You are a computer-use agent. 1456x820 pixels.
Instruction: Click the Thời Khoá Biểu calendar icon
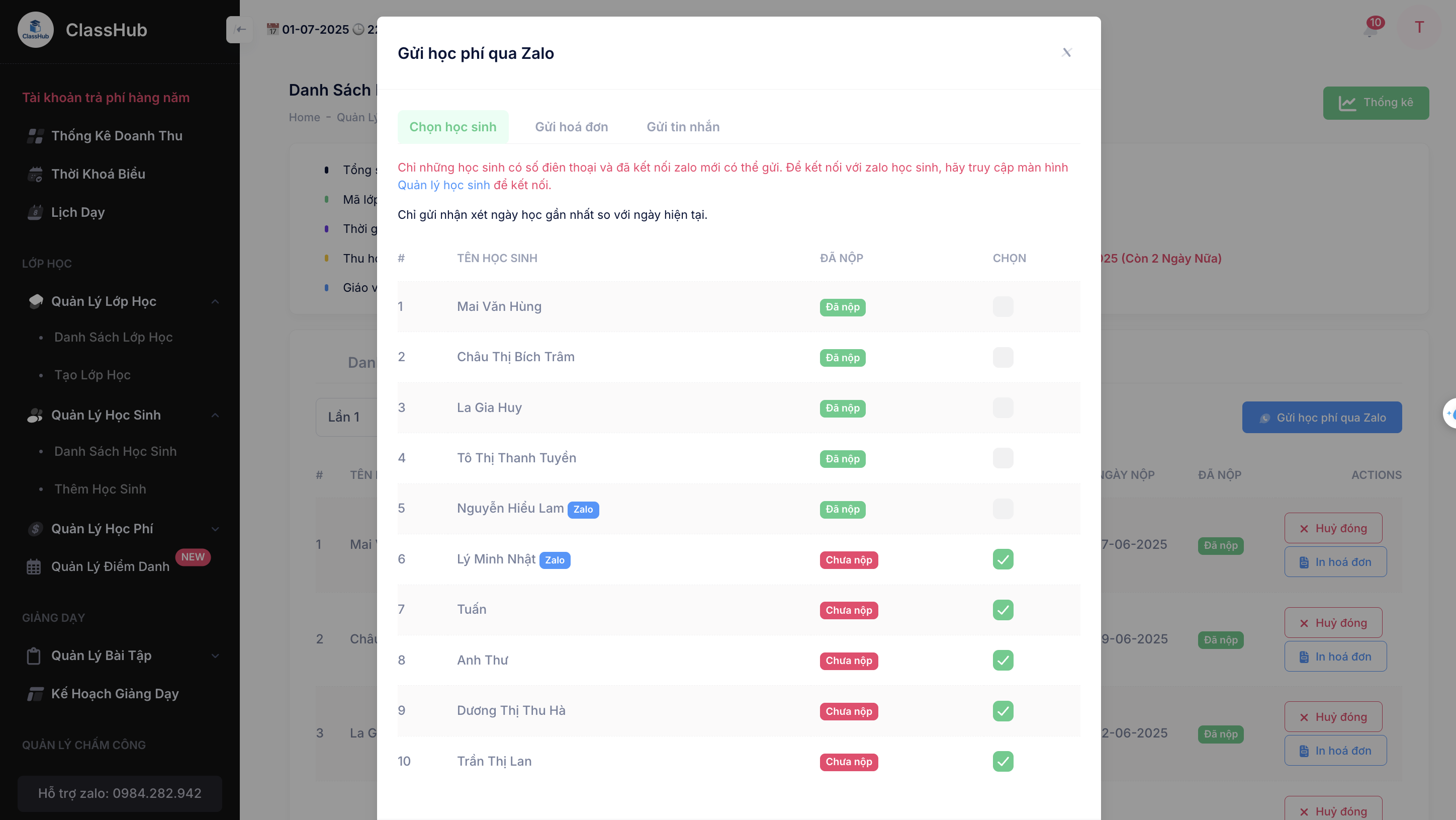tap(35, 174)
